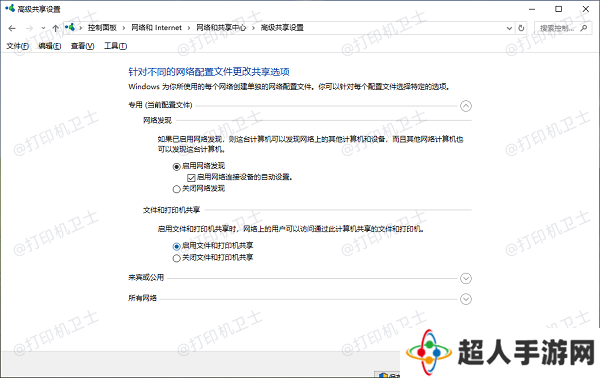Screen dimensions: 600x378
Task: Navigate to 网络和 Internet breadcrumb
Action: coord(157,28)
